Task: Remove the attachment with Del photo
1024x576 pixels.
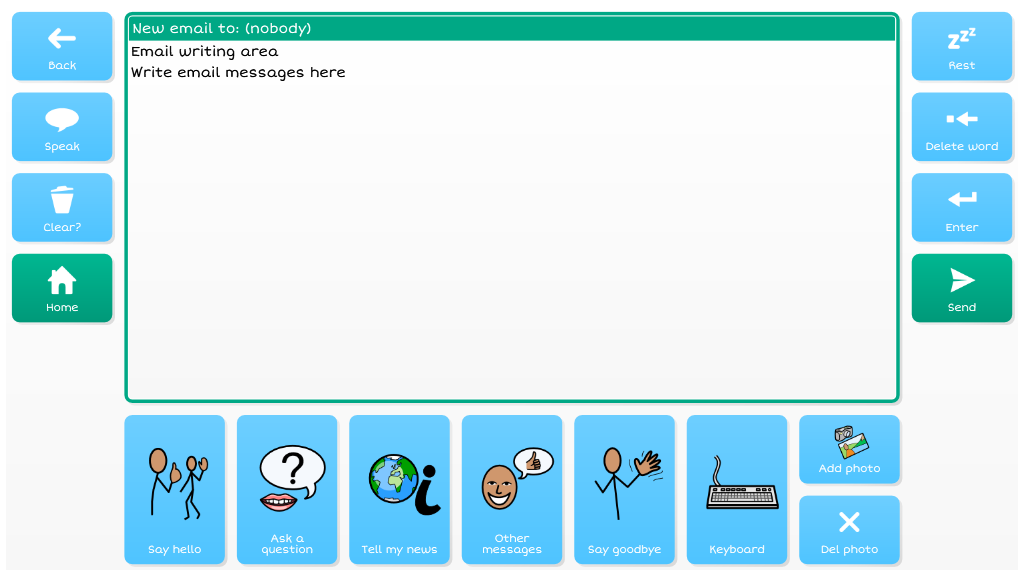Action: (x=849, y=530)
